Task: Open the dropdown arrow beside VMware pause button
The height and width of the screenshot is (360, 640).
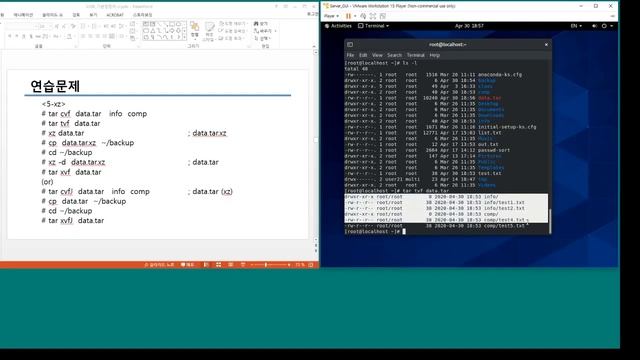Action: click(x=355, y=16)
